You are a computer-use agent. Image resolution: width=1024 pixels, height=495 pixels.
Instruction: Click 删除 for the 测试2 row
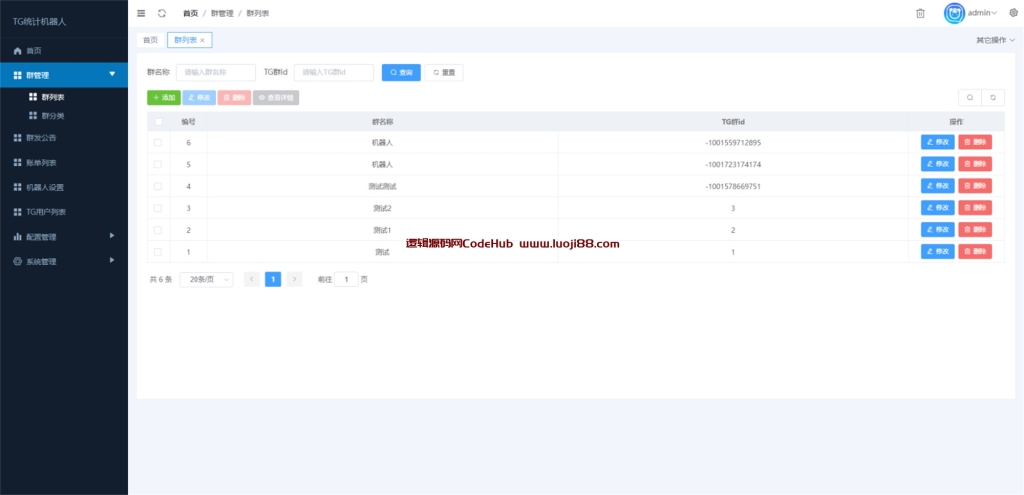(975, 208)
